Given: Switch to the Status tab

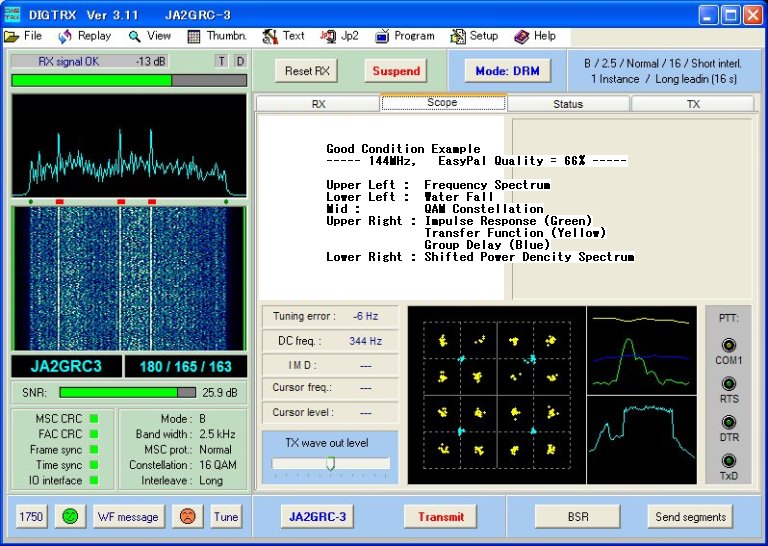Looking at the screenshot, I should [x=568, y=104].
